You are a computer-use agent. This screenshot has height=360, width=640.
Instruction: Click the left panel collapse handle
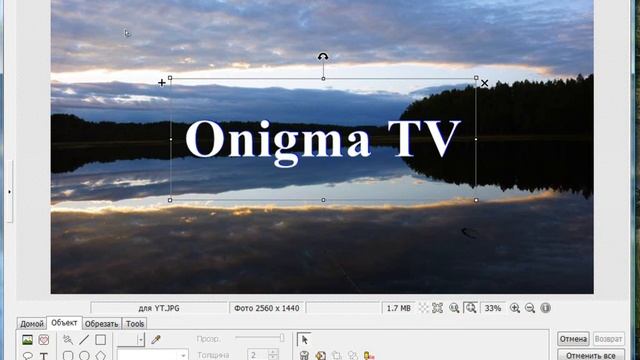[x=9, y=191]
